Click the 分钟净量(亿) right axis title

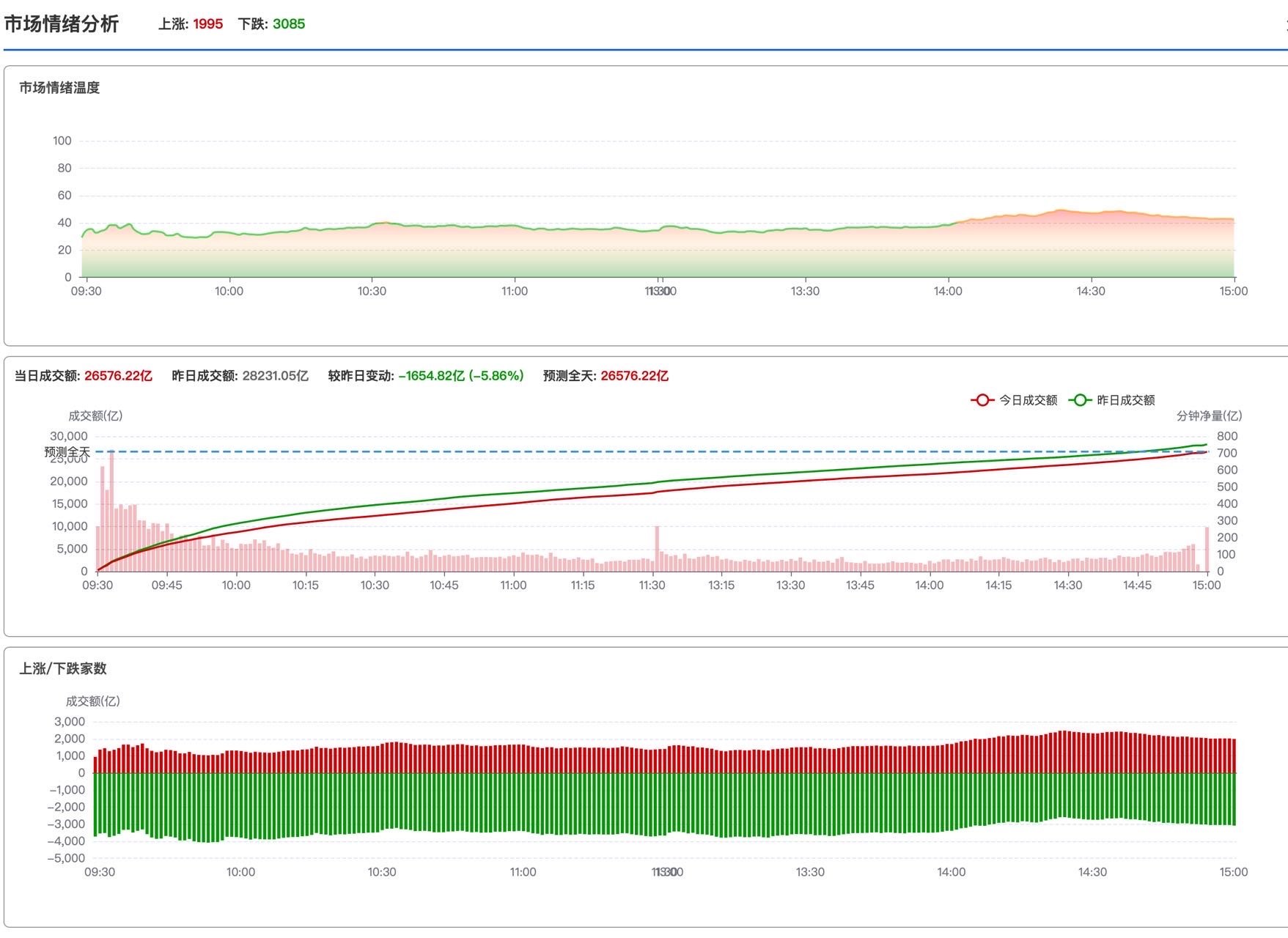tap(1209, 416)
